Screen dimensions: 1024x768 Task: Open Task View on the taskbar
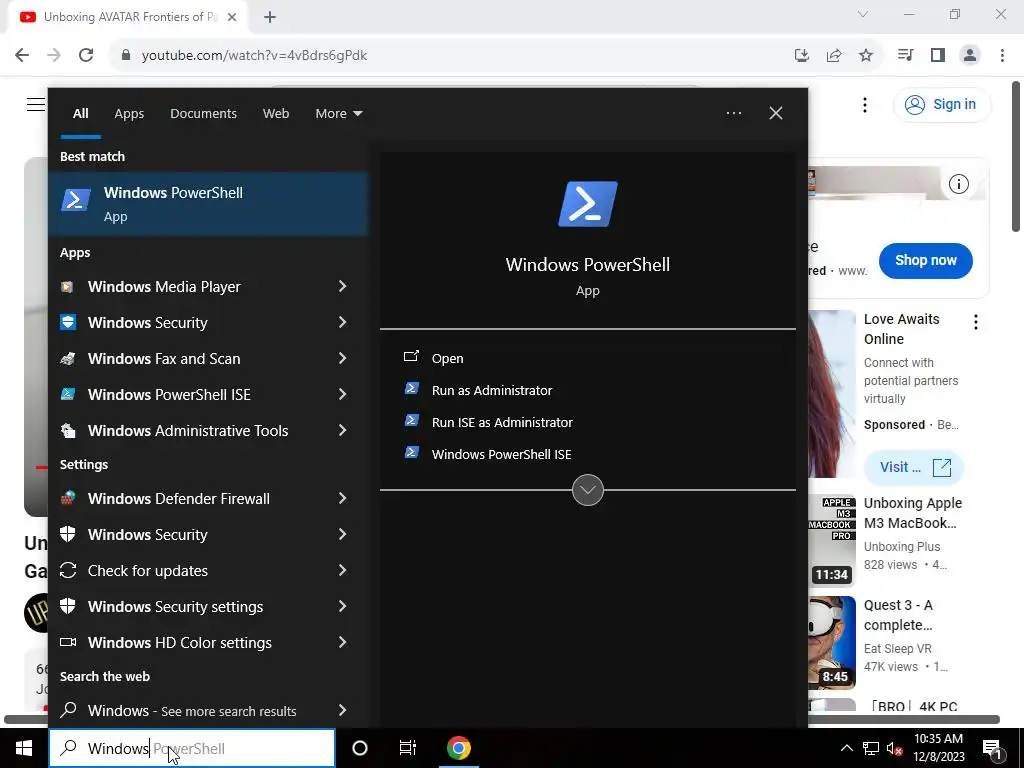408,748
